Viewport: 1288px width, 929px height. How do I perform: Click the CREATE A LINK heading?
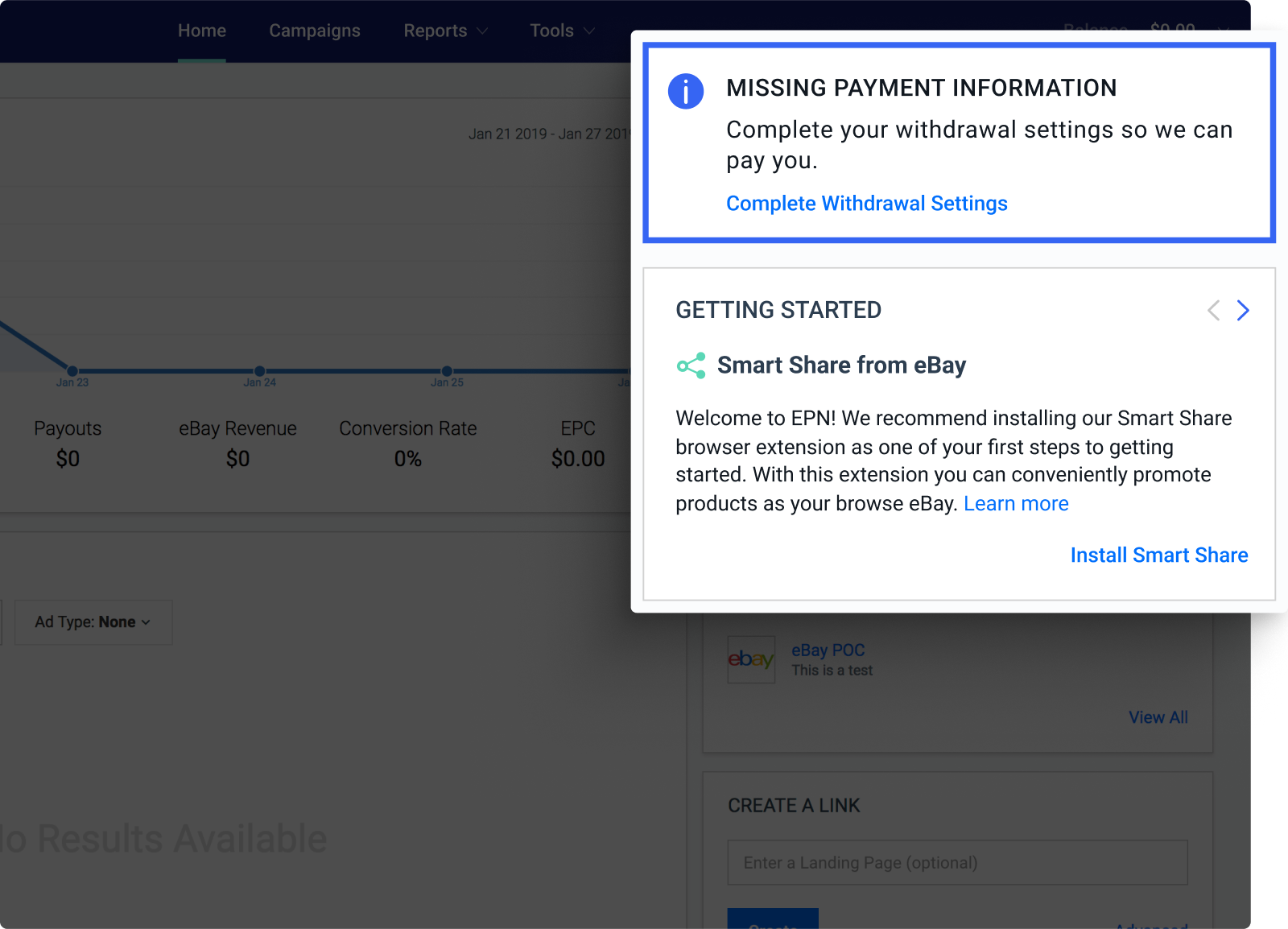click(x=794, y=806)
